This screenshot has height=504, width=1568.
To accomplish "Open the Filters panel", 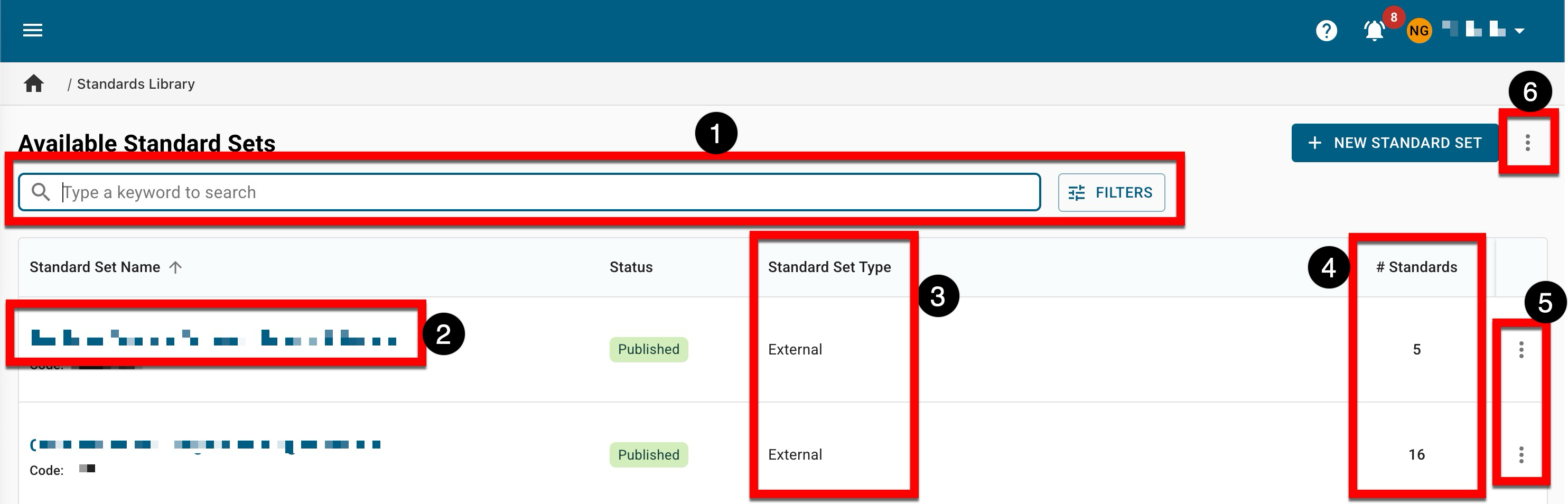I will point(1111,193).
